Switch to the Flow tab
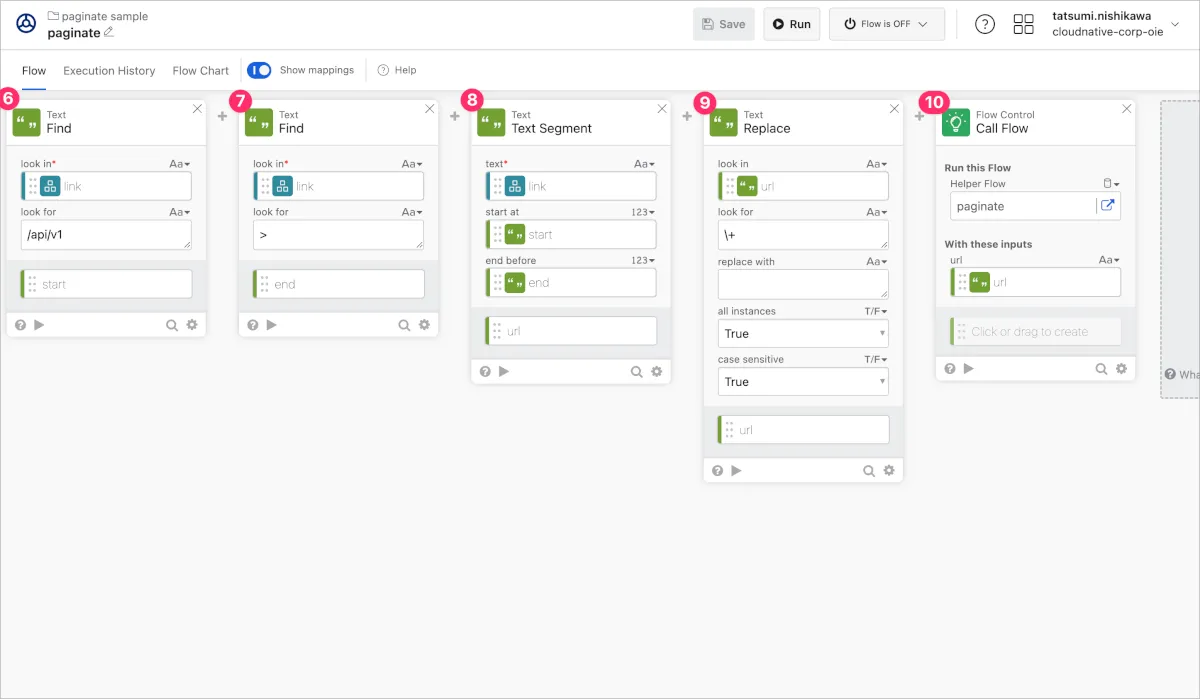This screenshot has width=1200, height=699. 34,70
